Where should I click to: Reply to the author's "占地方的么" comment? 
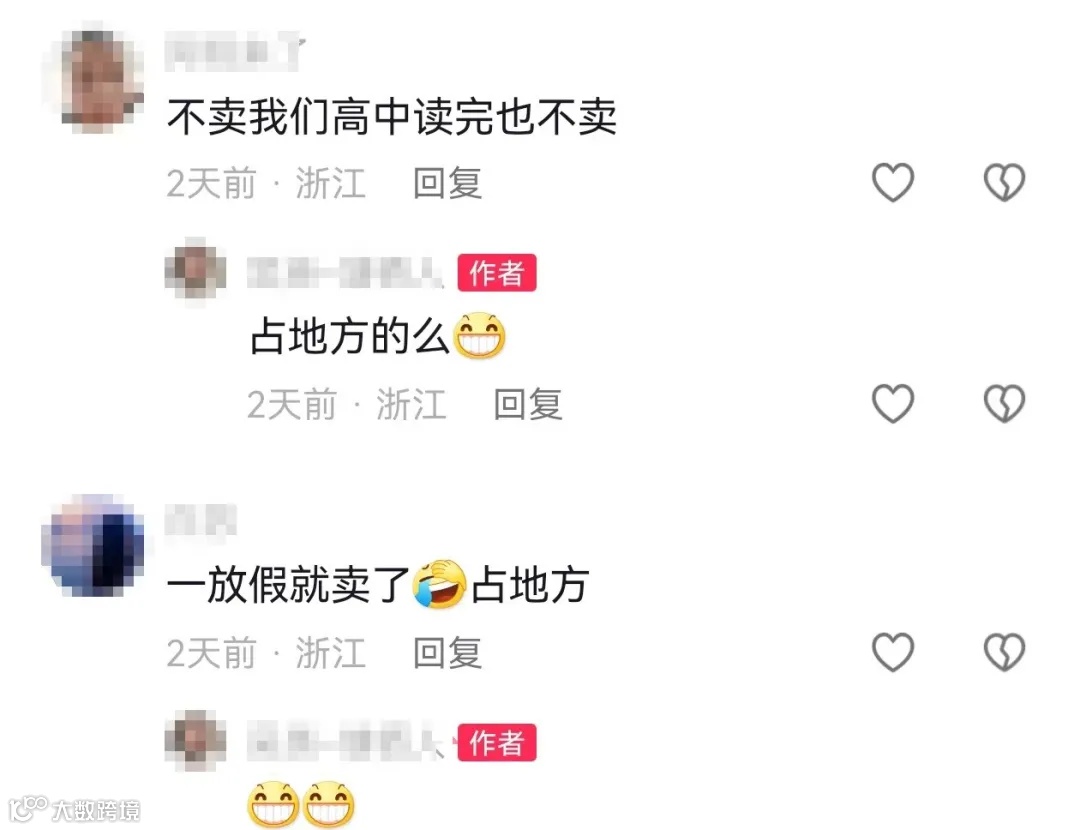(528, 404)
